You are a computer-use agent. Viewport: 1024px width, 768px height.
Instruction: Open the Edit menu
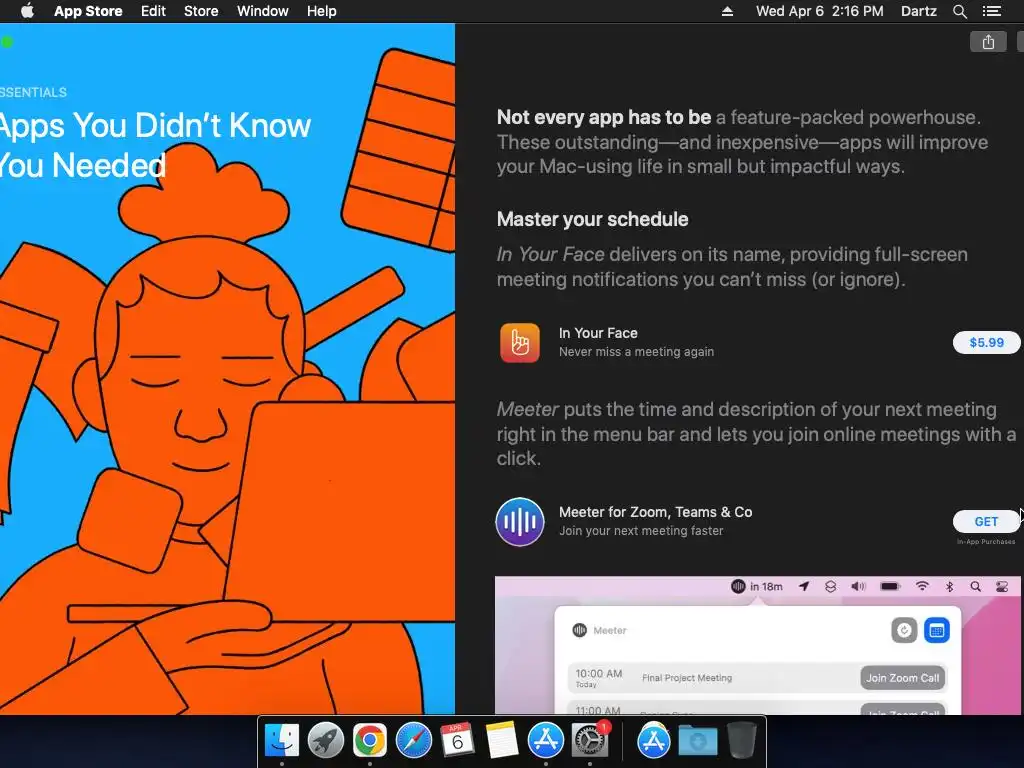[153, 11]
